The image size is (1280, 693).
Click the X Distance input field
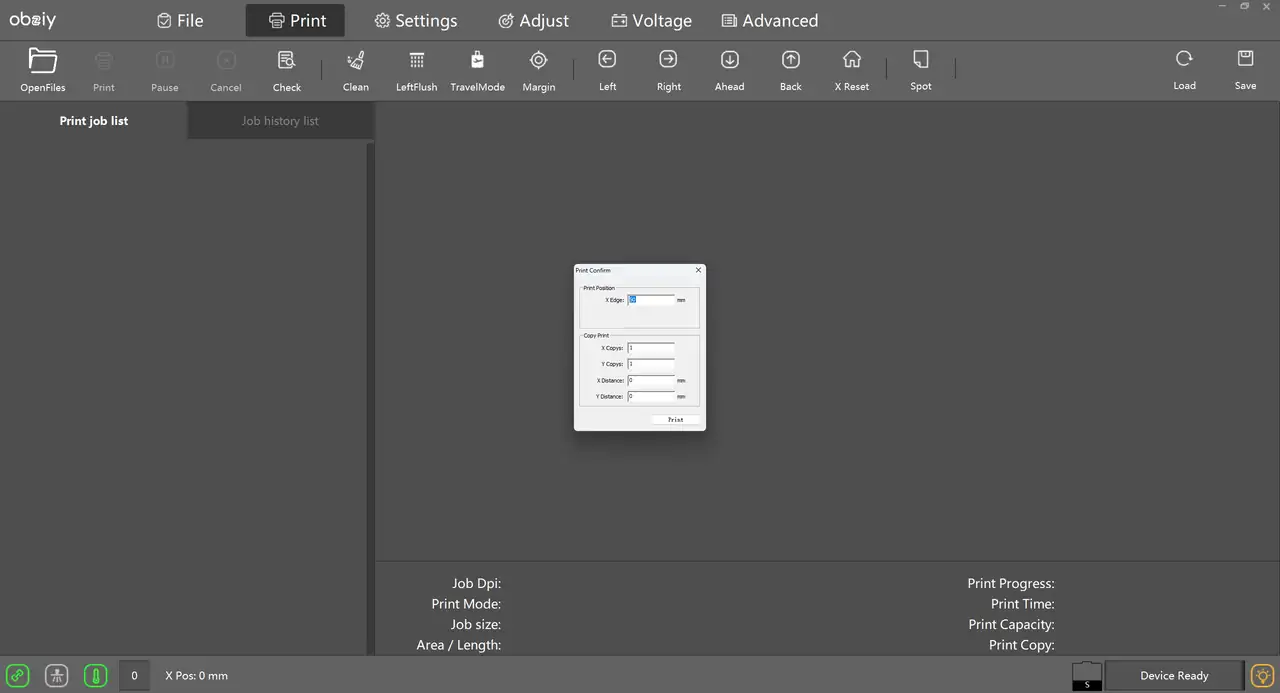tap(651, 380)
